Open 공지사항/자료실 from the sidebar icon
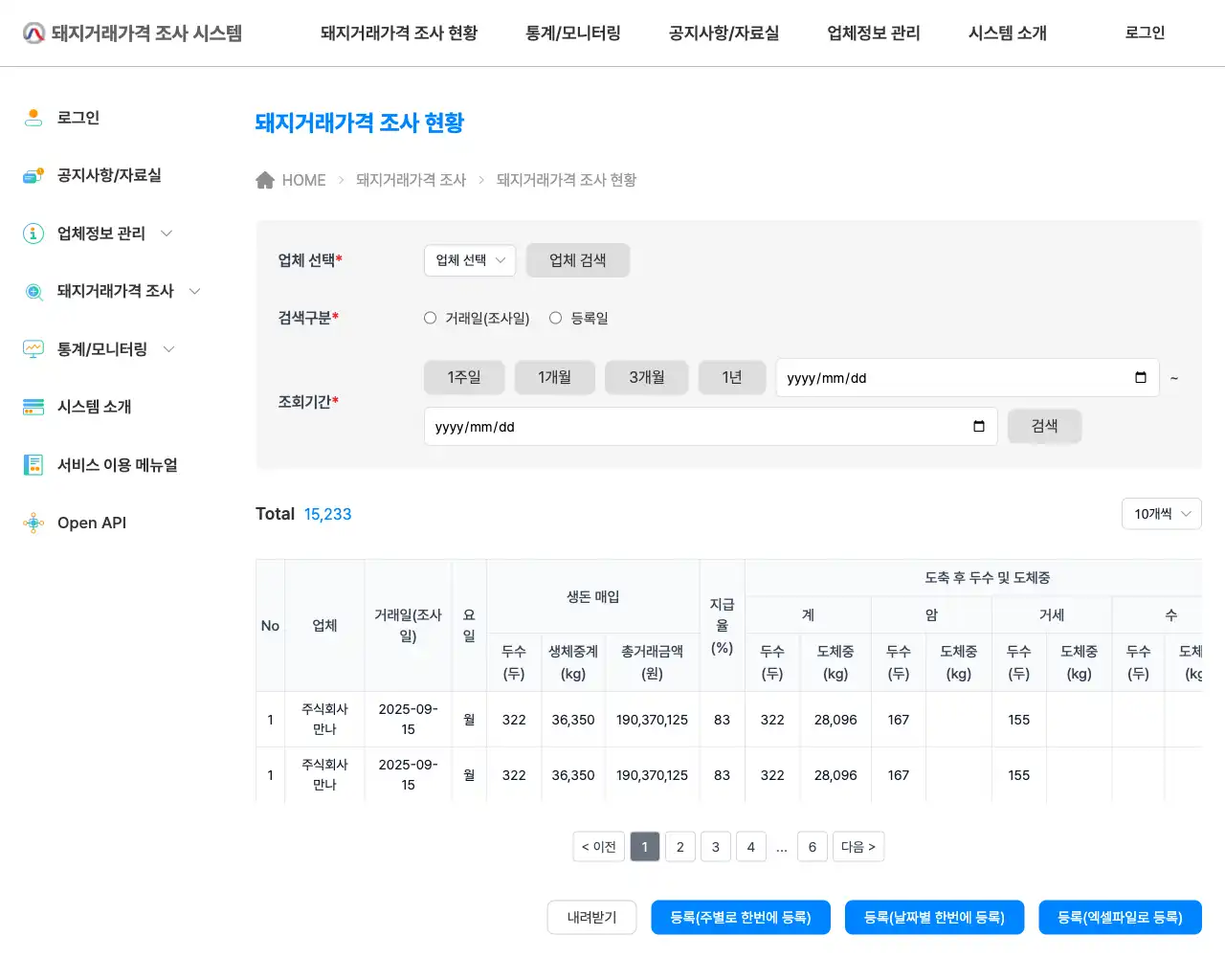Viewport: 1225px width, 980px height. (33, 175)
